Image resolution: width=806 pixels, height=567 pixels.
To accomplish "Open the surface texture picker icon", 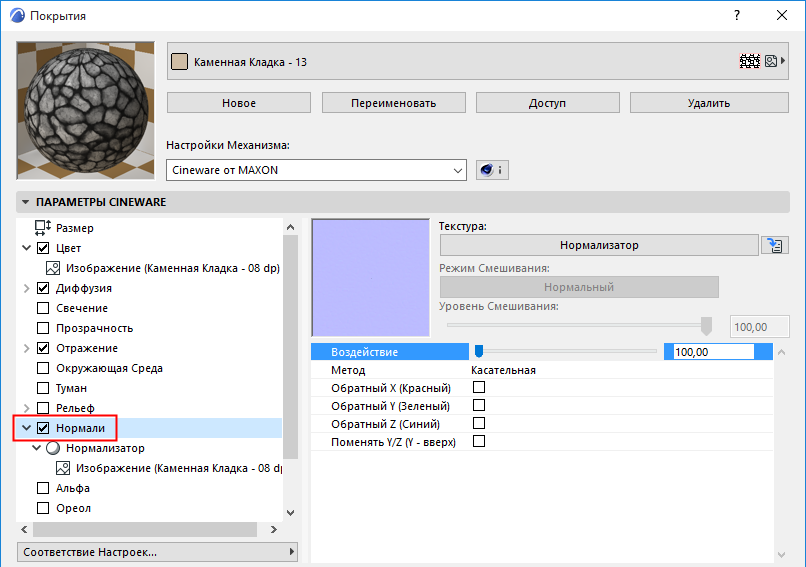I will (771, 61).
